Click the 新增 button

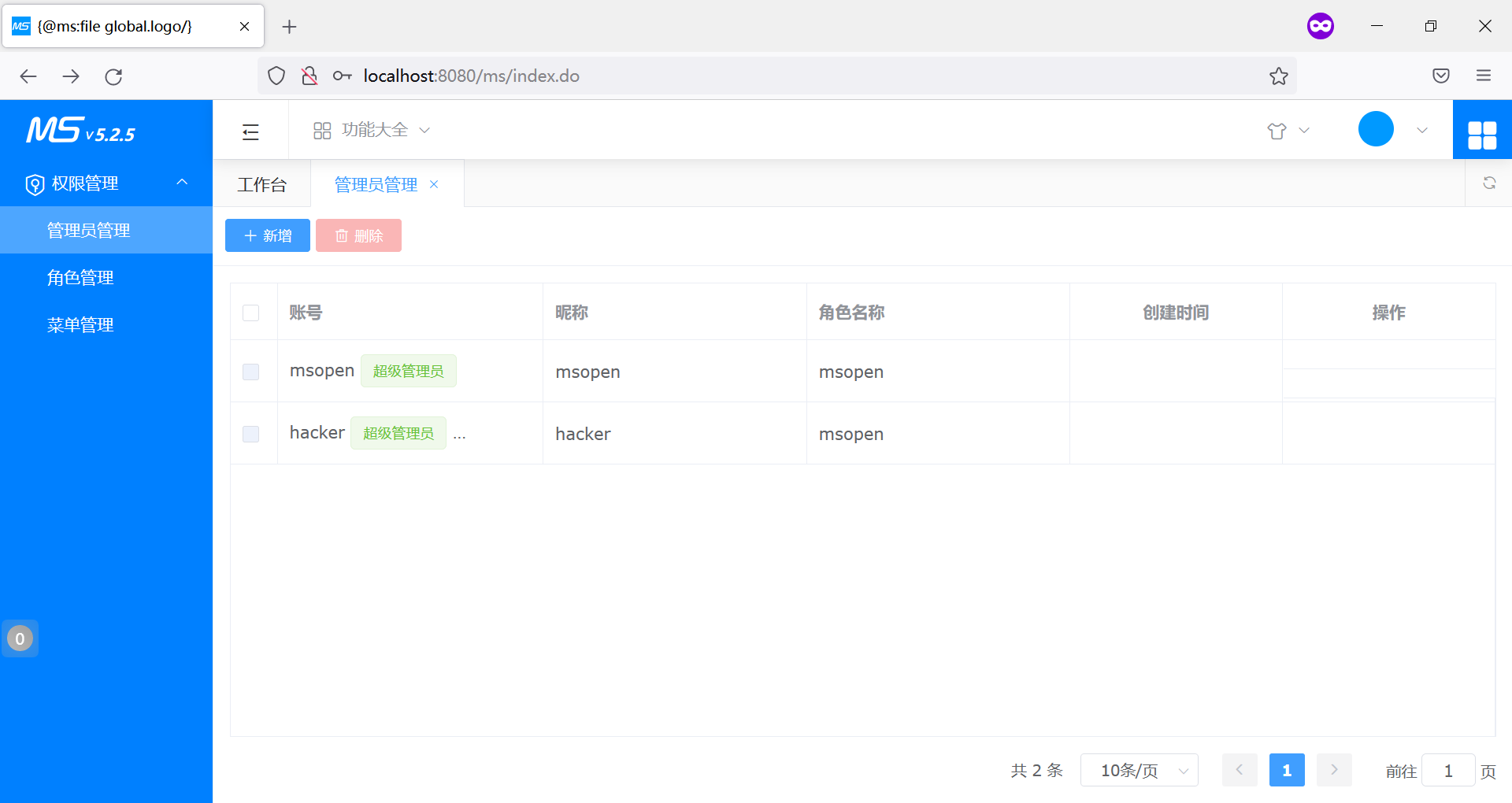click(268, 235)
